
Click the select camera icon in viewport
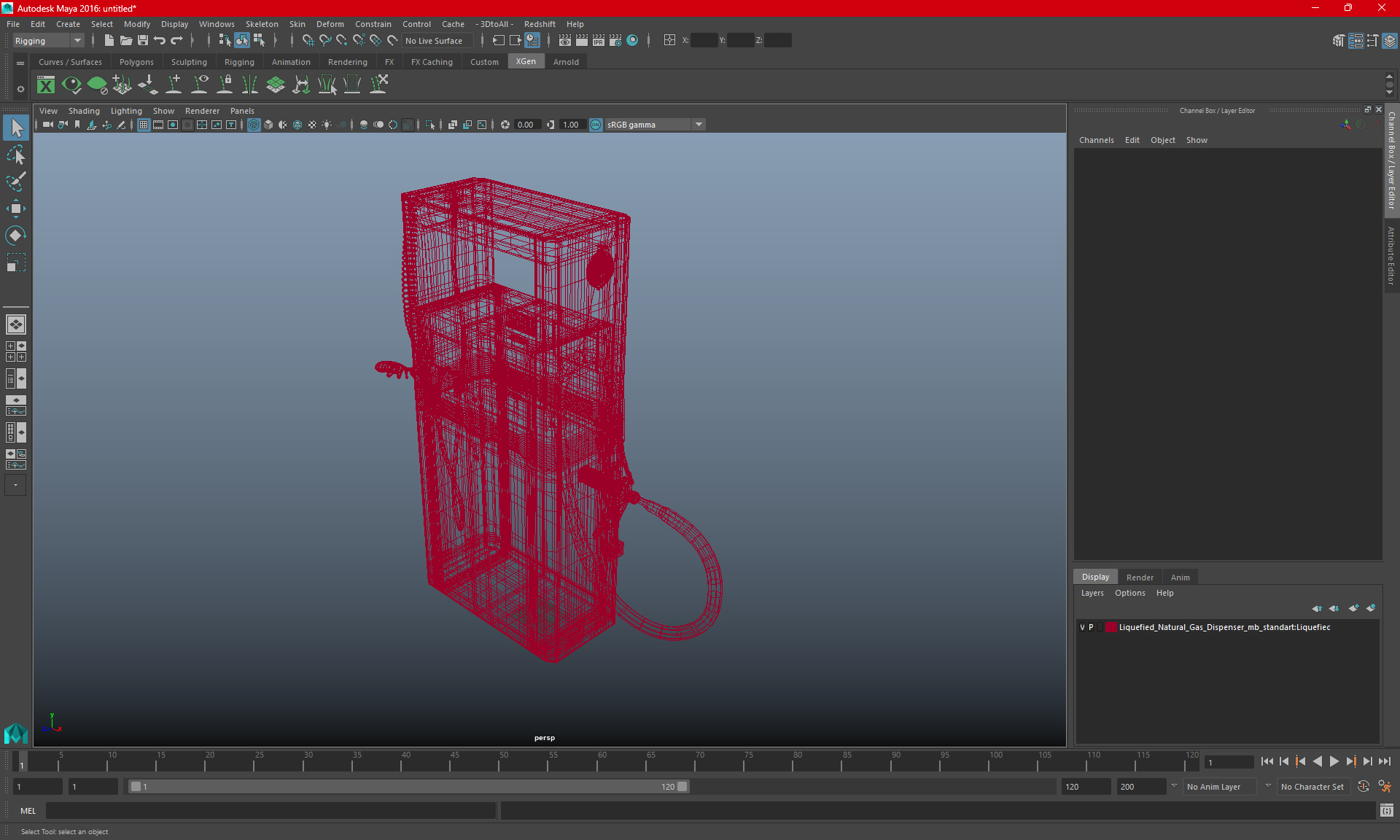(x=47, y=125)
